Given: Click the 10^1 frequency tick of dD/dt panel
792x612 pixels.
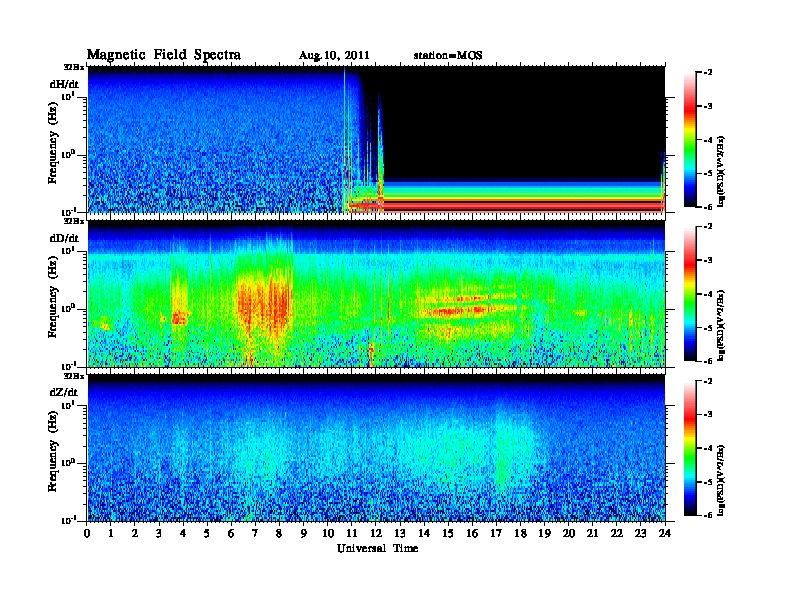Looking at the screenshot, I should click(68, 251).
